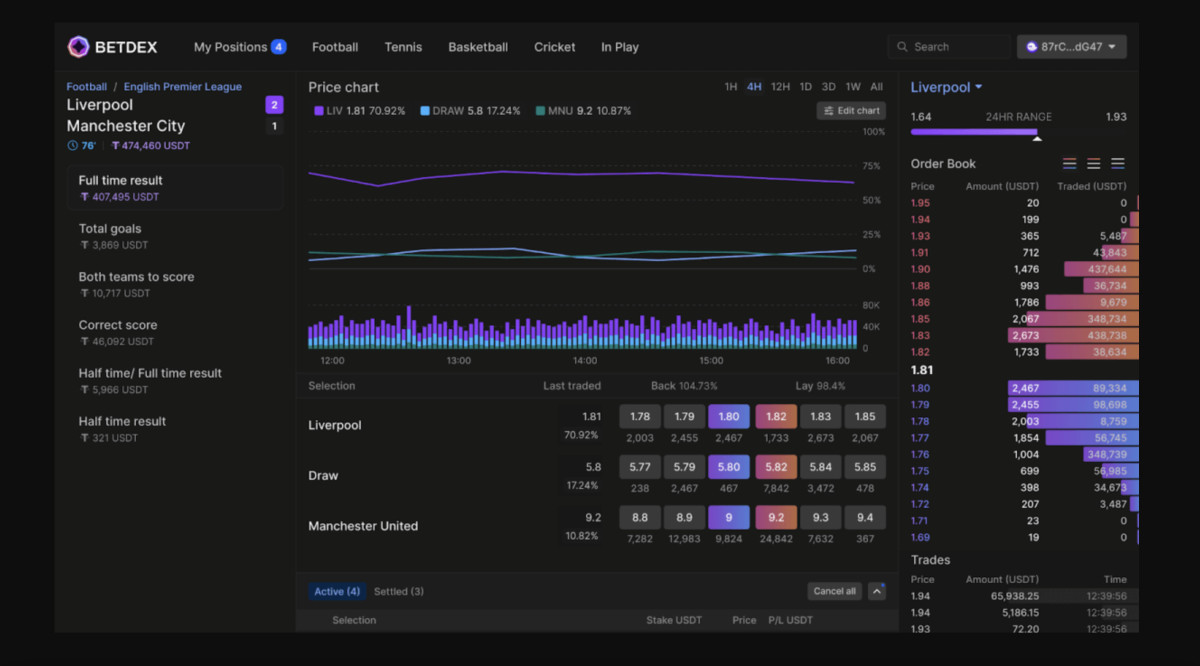Switch to the Settled (3) tab

click(x=399, y=591)
